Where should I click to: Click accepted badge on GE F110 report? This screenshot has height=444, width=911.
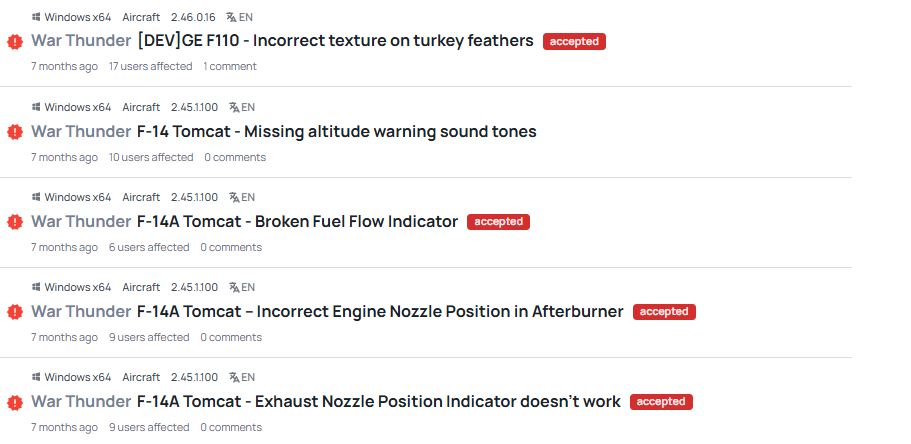click(574, 41)
